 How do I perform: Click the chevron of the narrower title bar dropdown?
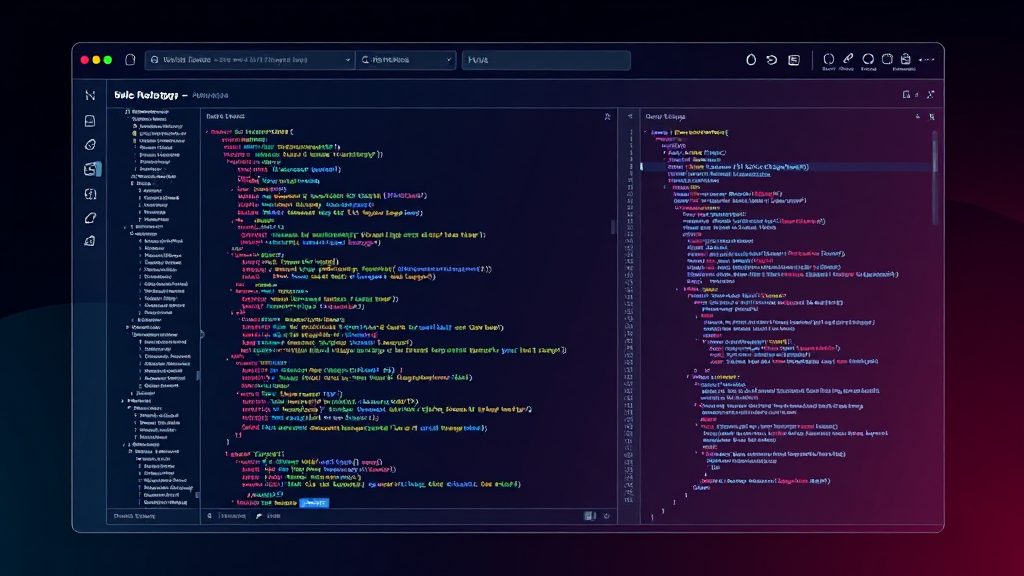[449, 60]
